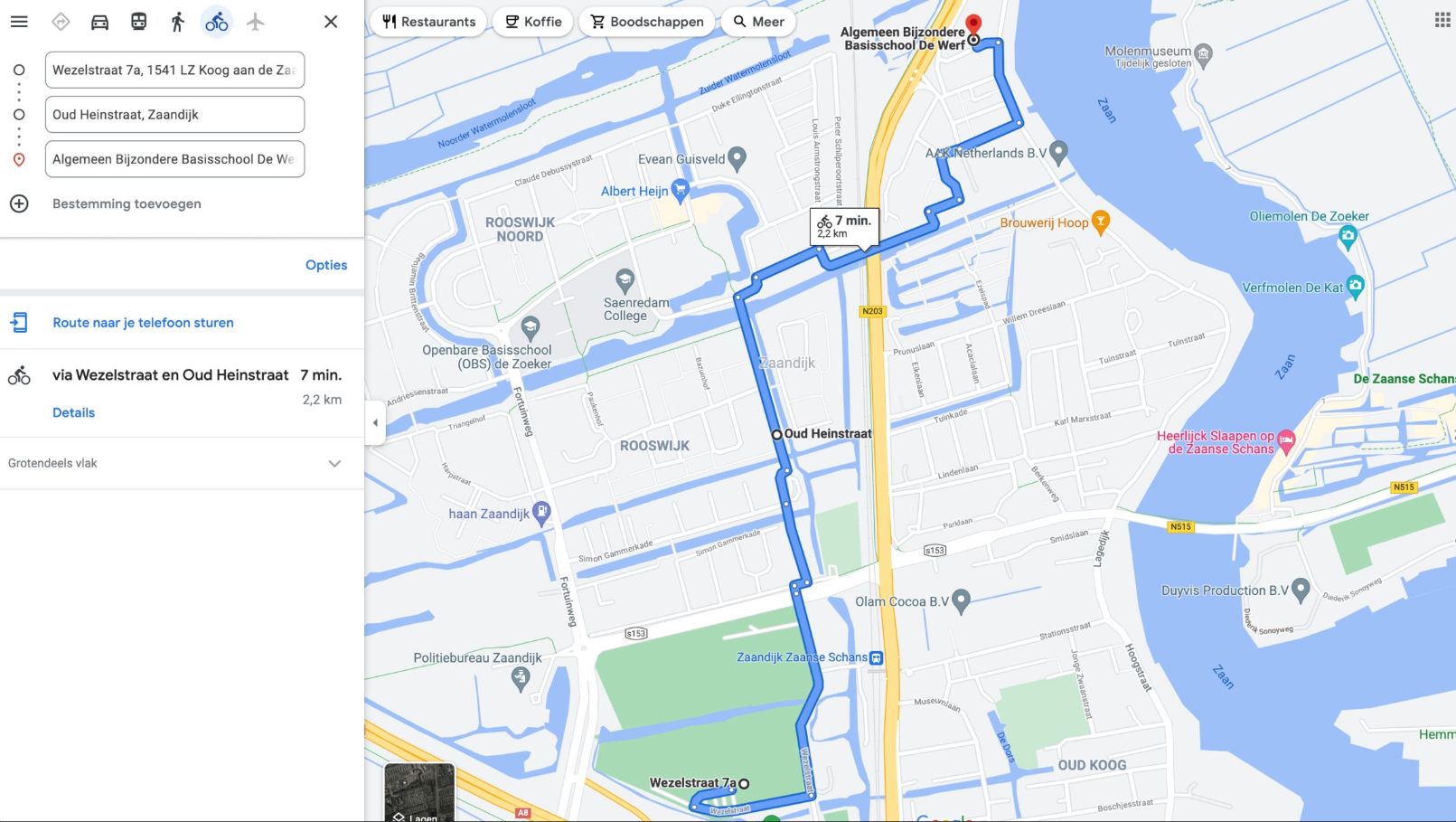
Task: Switch to walking mode icon
Action: pyautogui.click(x=177, y=22)
